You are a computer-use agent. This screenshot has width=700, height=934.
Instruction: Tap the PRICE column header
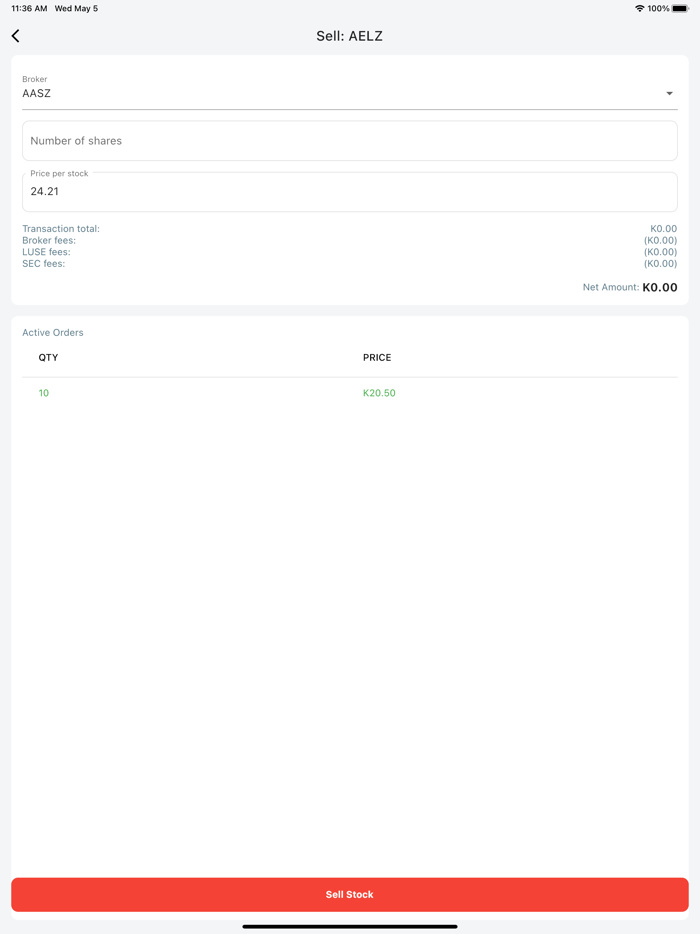click(x=377, y=357)
